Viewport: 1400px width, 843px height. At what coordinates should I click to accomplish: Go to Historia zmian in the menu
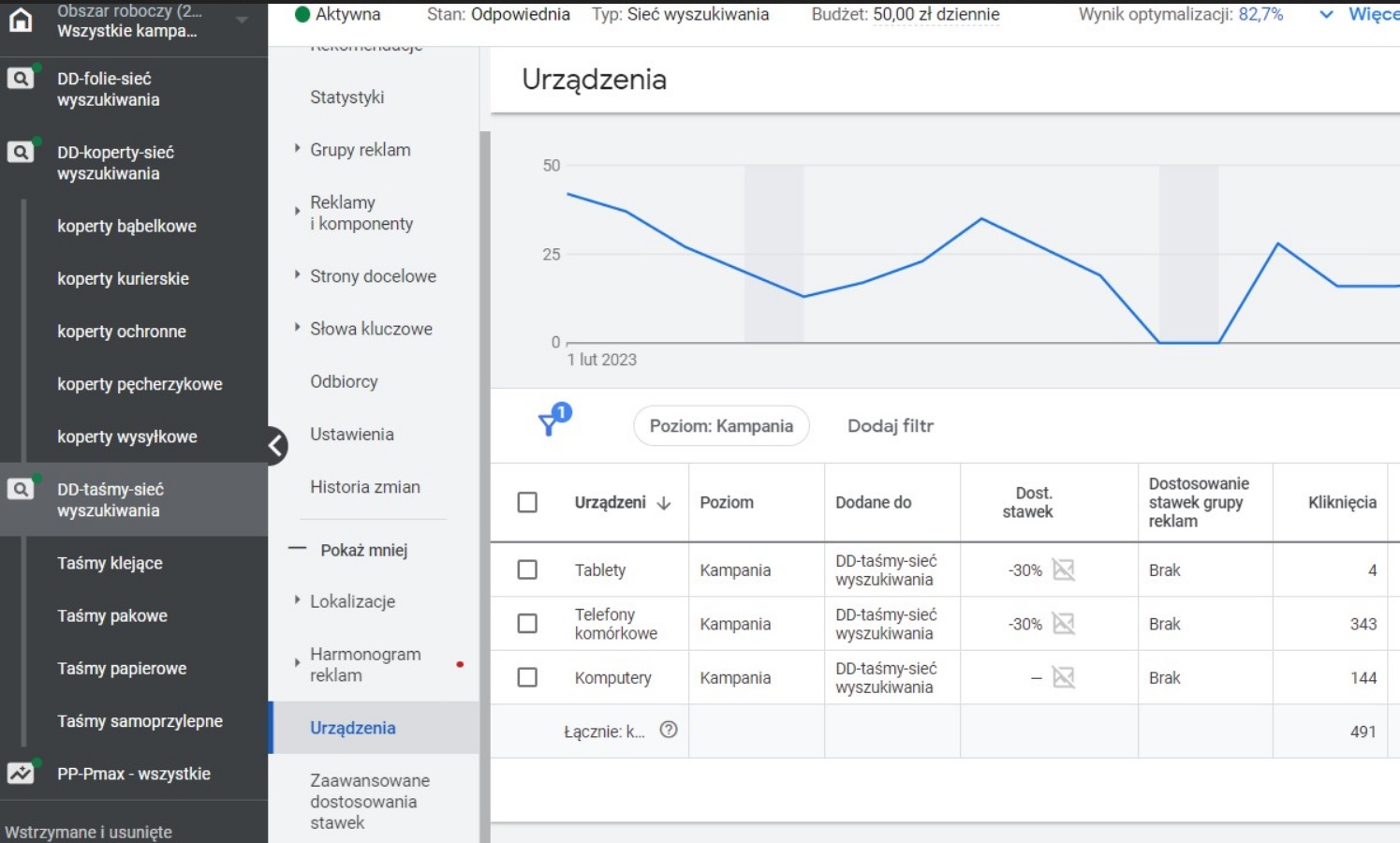(365, 487)
